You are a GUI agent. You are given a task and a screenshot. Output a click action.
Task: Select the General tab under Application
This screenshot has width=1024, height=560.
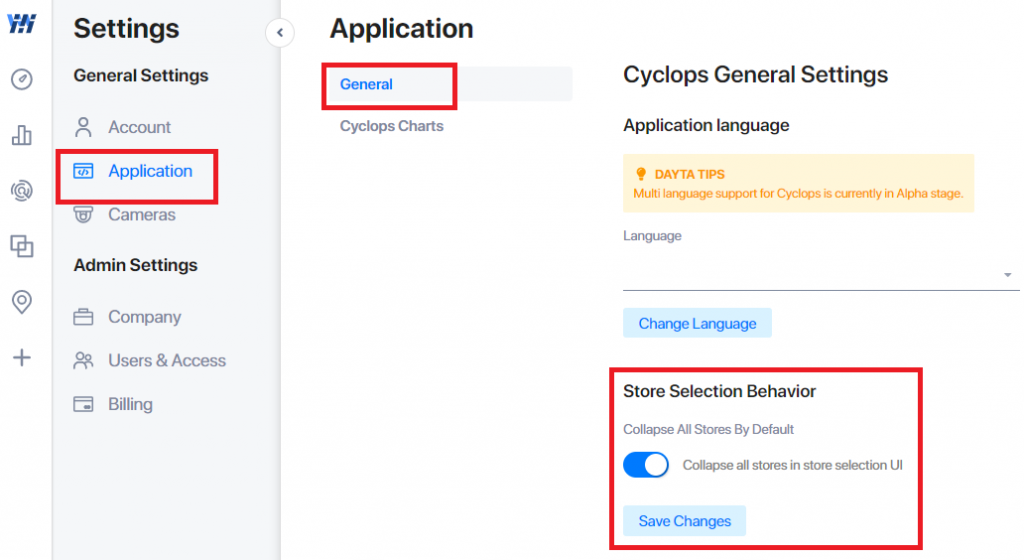tap(366, 84)
